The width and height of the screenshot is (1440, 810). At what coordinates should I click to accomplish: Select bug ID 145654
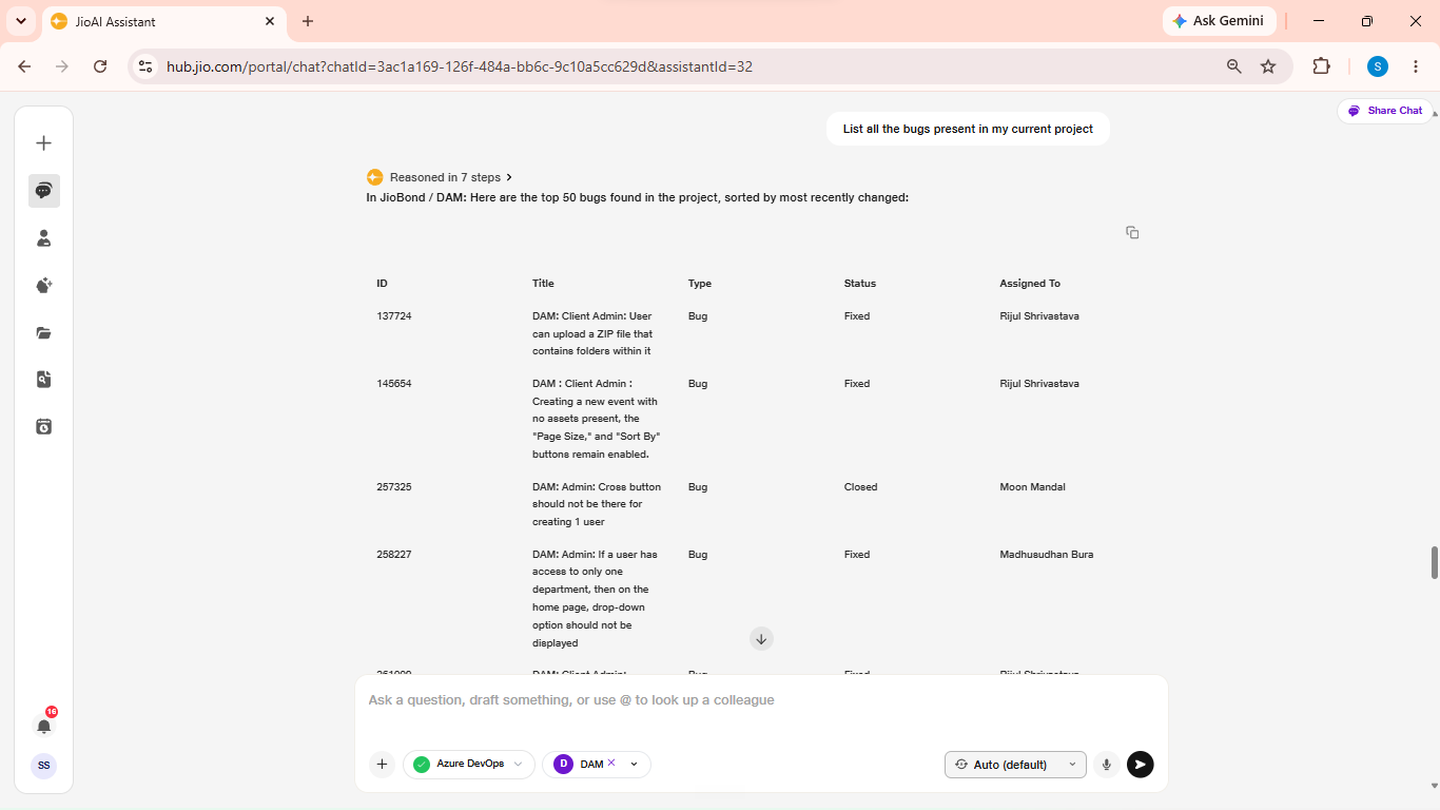tap(394, 384)
